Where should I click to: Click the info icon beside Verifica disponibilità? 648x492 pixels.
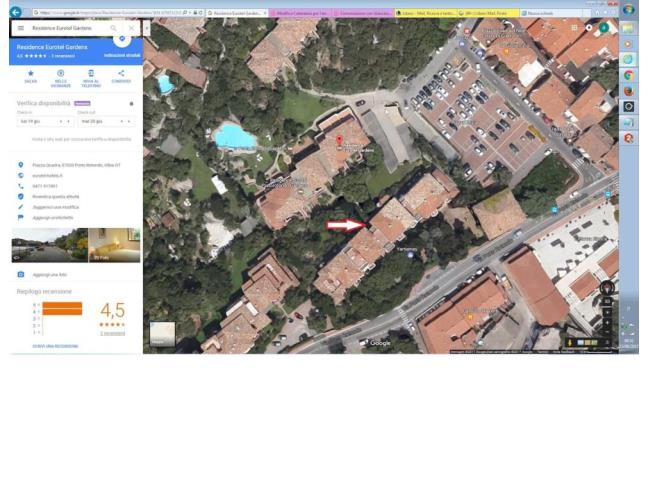131,104
